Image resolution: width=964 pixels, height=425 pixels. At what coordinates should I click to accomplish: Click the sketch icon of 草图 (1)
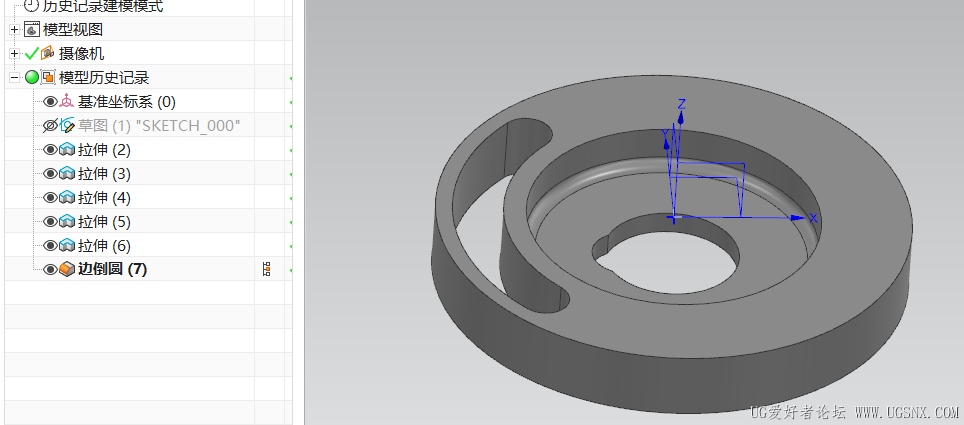[67, 125]
